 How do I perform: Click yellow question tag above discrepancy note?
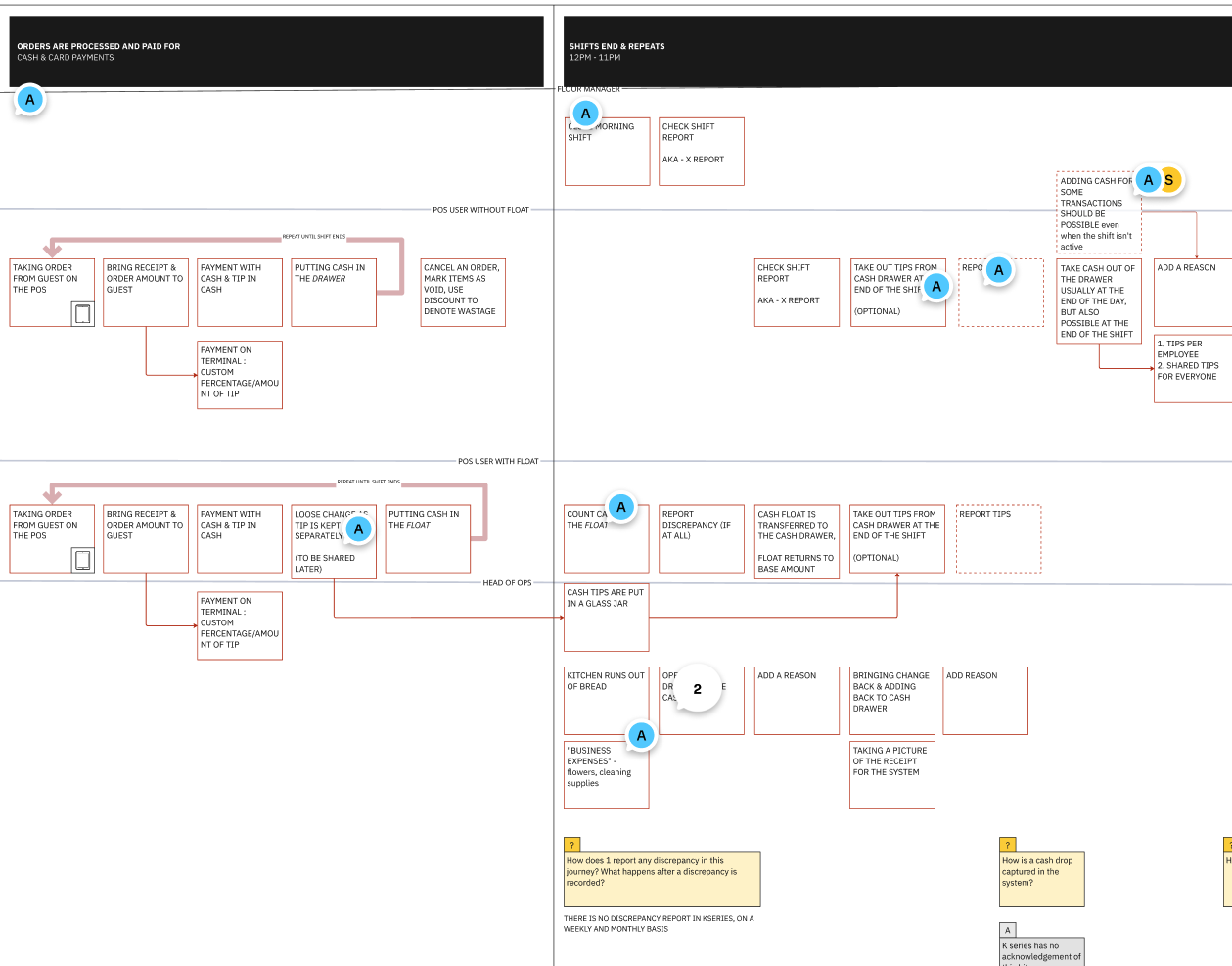[572, 845]
